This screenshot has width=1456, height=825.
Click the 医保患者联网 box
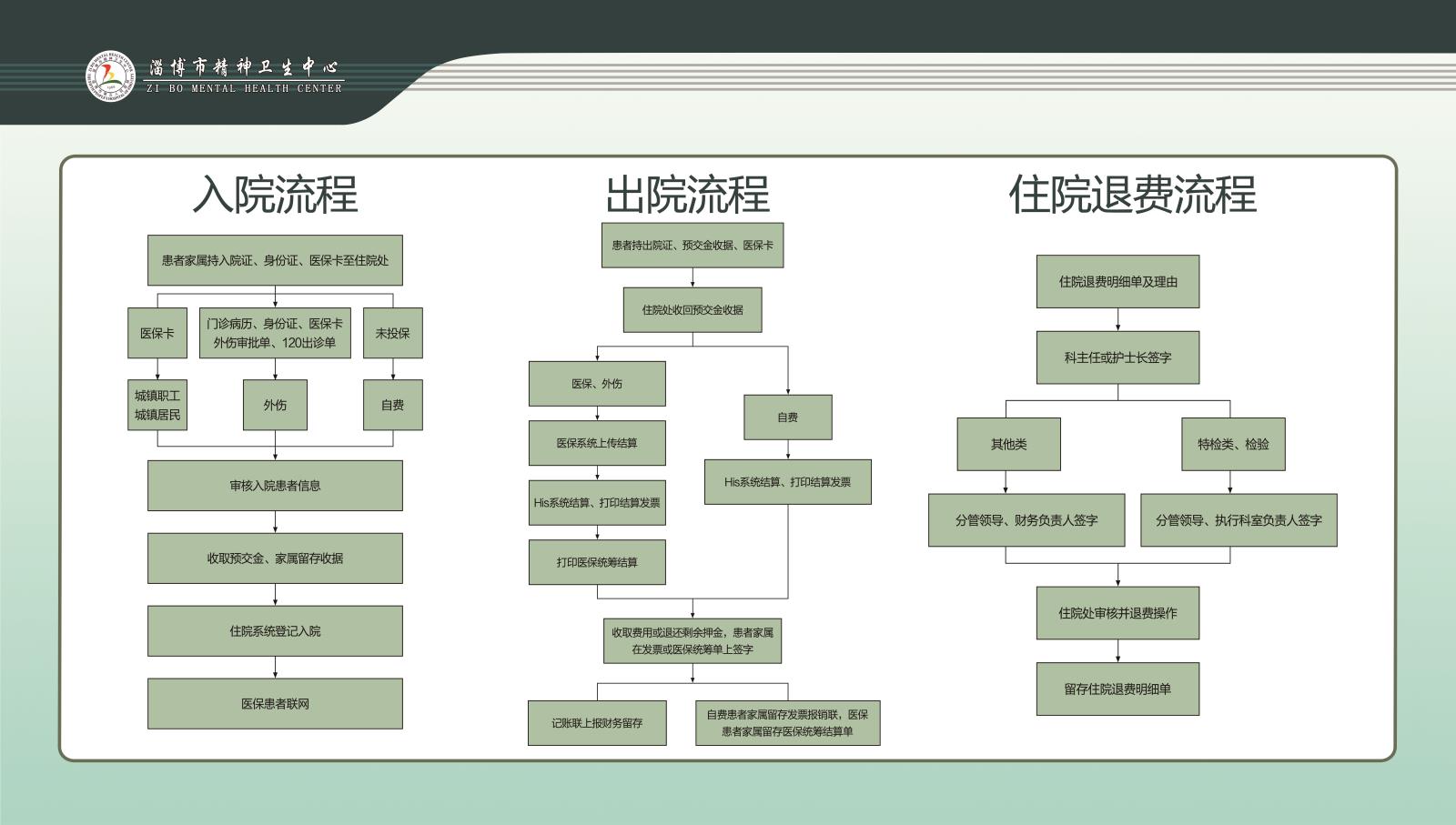pos(275,703)
